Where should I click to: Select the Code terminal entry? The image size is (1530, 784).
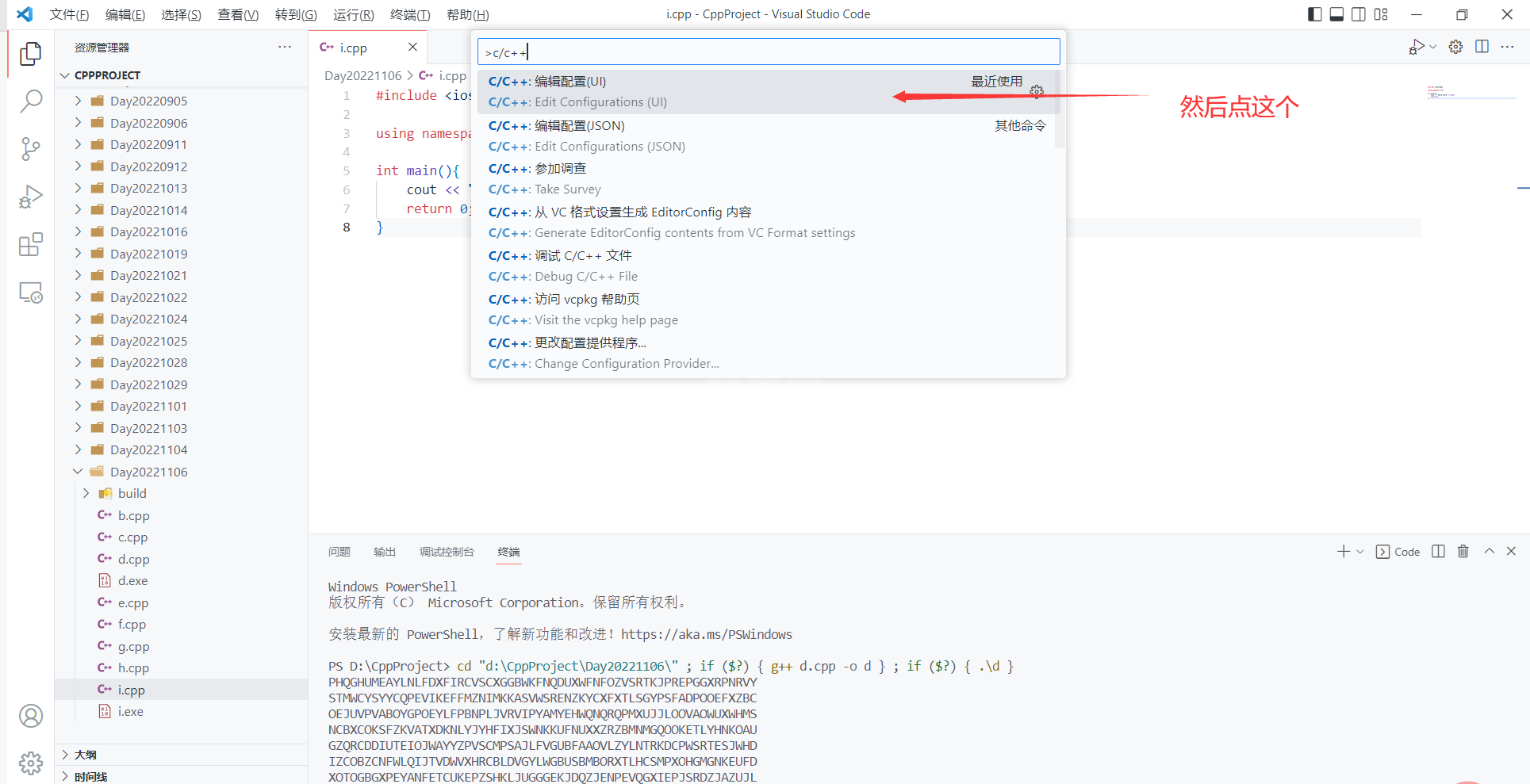1398,552
